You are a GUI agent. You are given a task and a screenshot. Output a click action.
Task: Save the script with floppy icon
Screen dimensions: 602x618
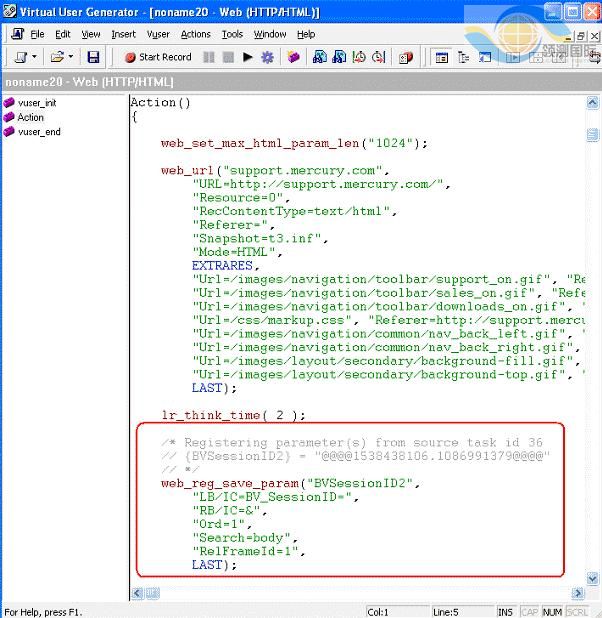pyautogui.click(x=93, y=58)
